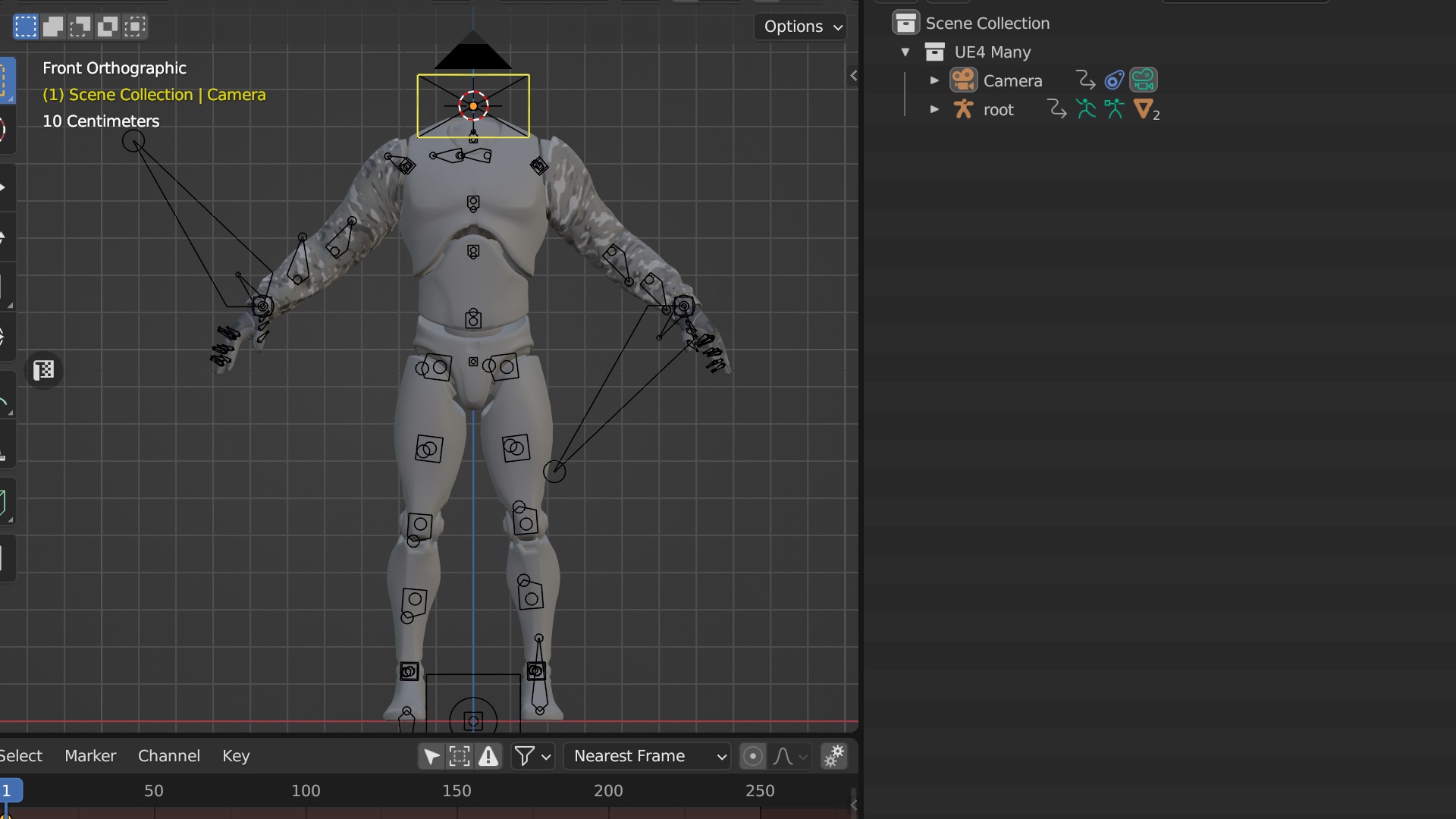Click frame 150 on the timeline ruler
This screenshot has width=1456, height=819.
point(457,791)
